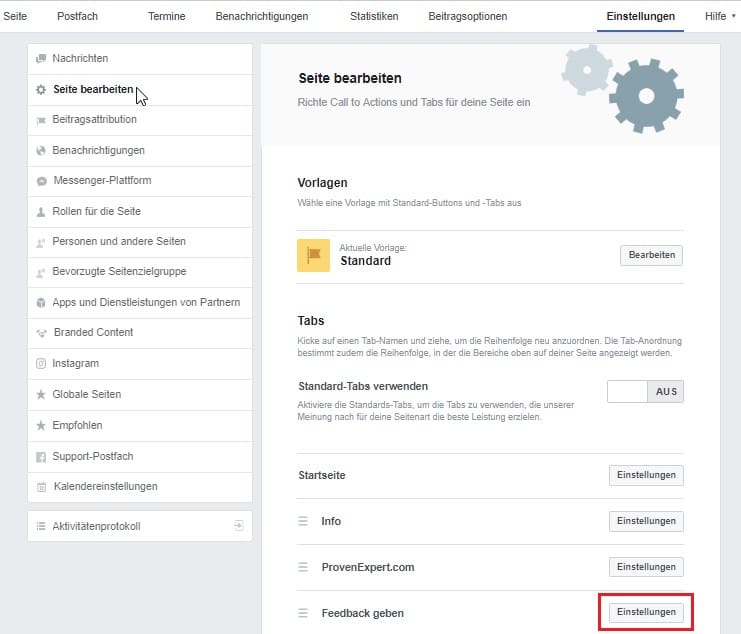This screenshot has height=634, width=741.
Task: Toggle the Standard-Tabs verwenden switch
Action: [645, 391]
